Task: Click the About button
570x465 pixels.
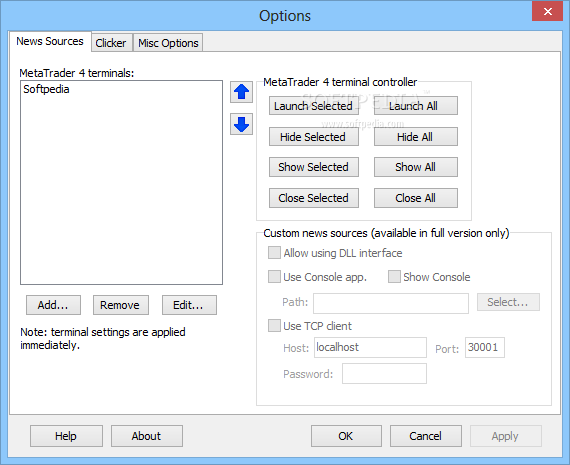Action: 146,436
